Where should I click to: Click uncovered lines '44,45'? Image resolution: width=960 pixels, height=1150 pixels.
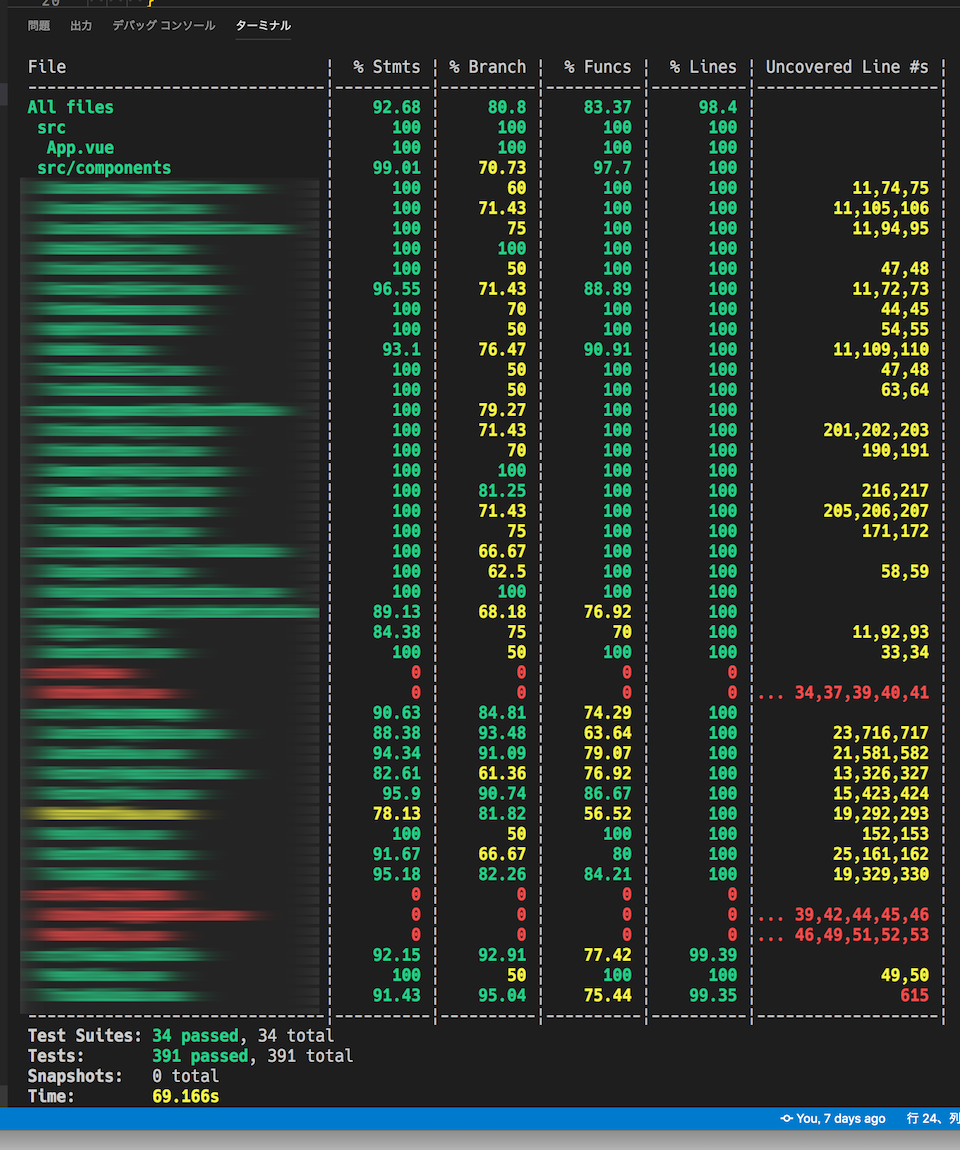[905, 309]
